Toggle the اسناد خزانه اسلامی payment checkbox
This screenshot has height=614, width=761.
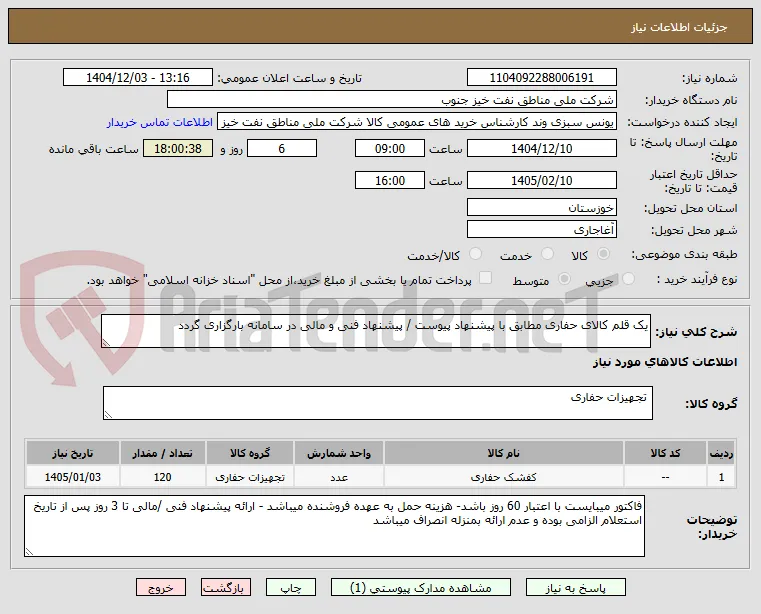(x=485, y=278)
